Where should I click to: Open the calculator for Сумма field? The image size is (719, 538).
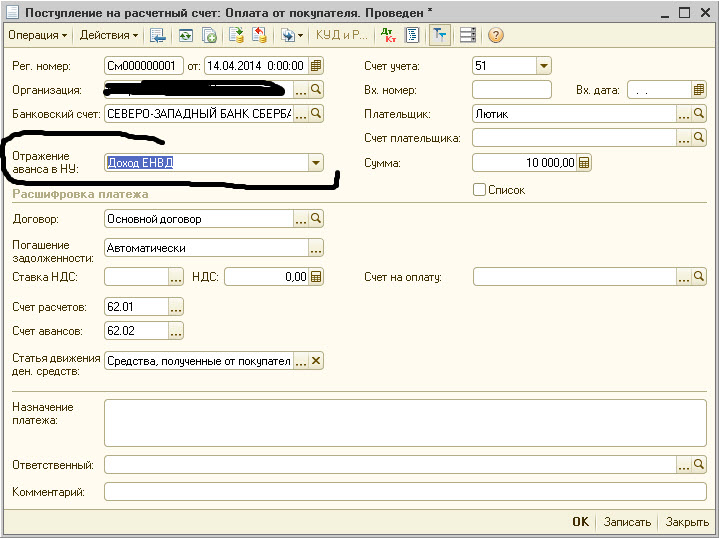coord(584,163)
